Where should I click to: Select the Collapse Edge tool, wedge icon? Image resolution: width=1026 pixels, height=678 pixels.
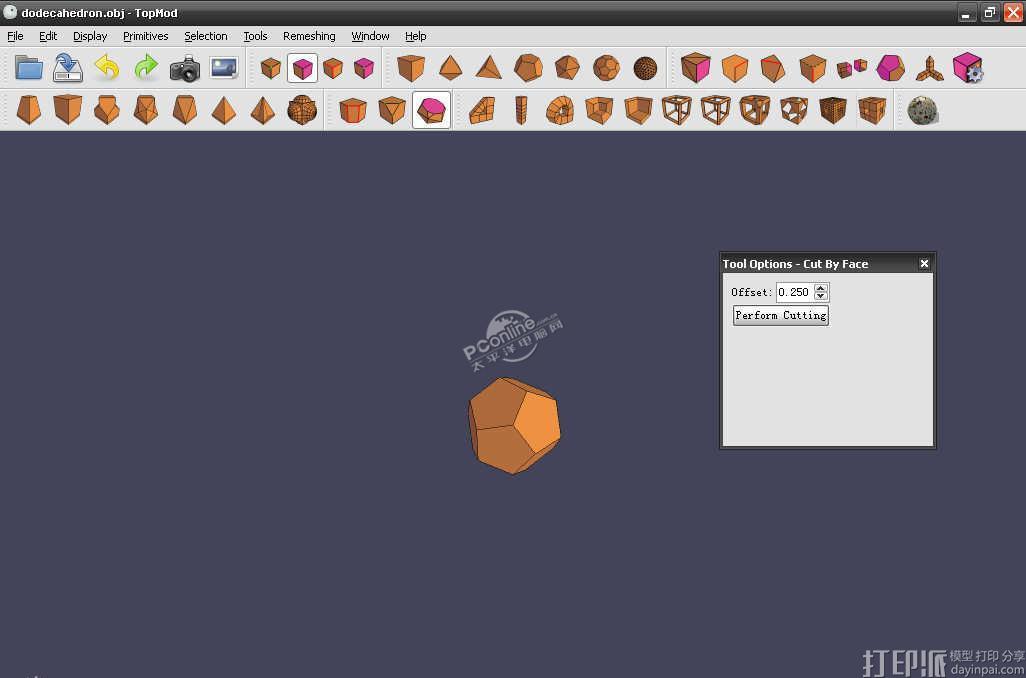point(773,68)
